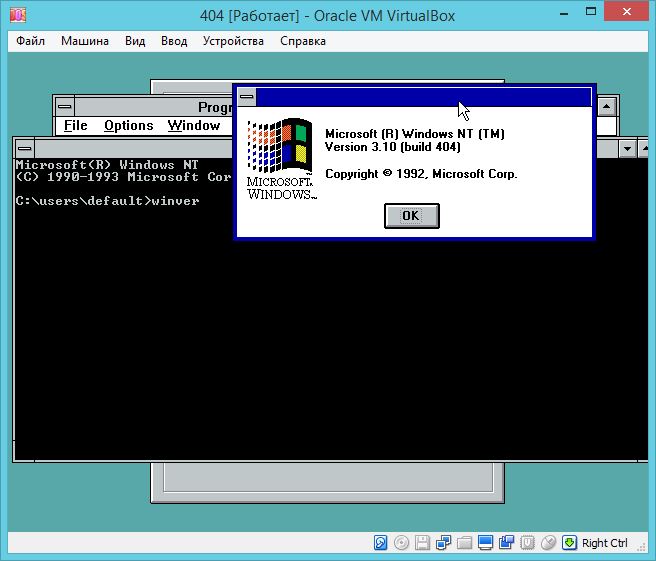Click the display monitor indicator icon
This screenshot has width=656, height=561.
[x=485, y=543]
